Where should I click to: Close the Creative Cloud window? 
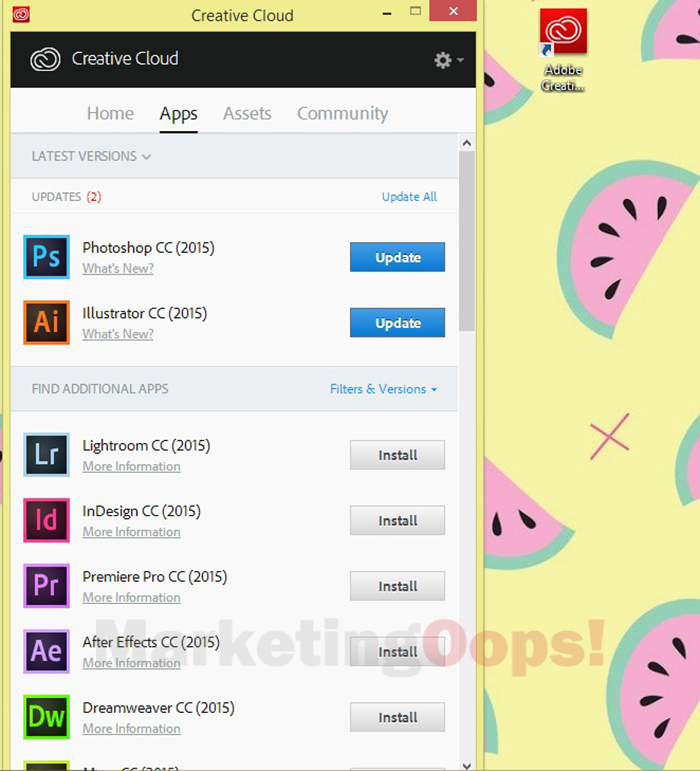pos(453,11)
